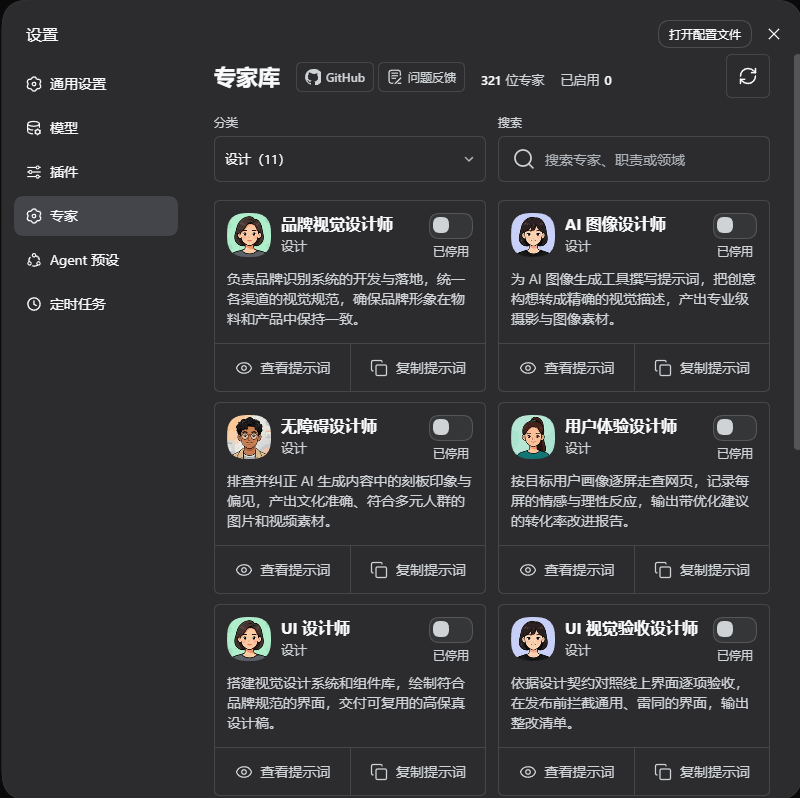Viewport: 800px width, 798px height.
Task: Click the 问题反馈 button
Action: pyautogui.click(x=421, y=78)
